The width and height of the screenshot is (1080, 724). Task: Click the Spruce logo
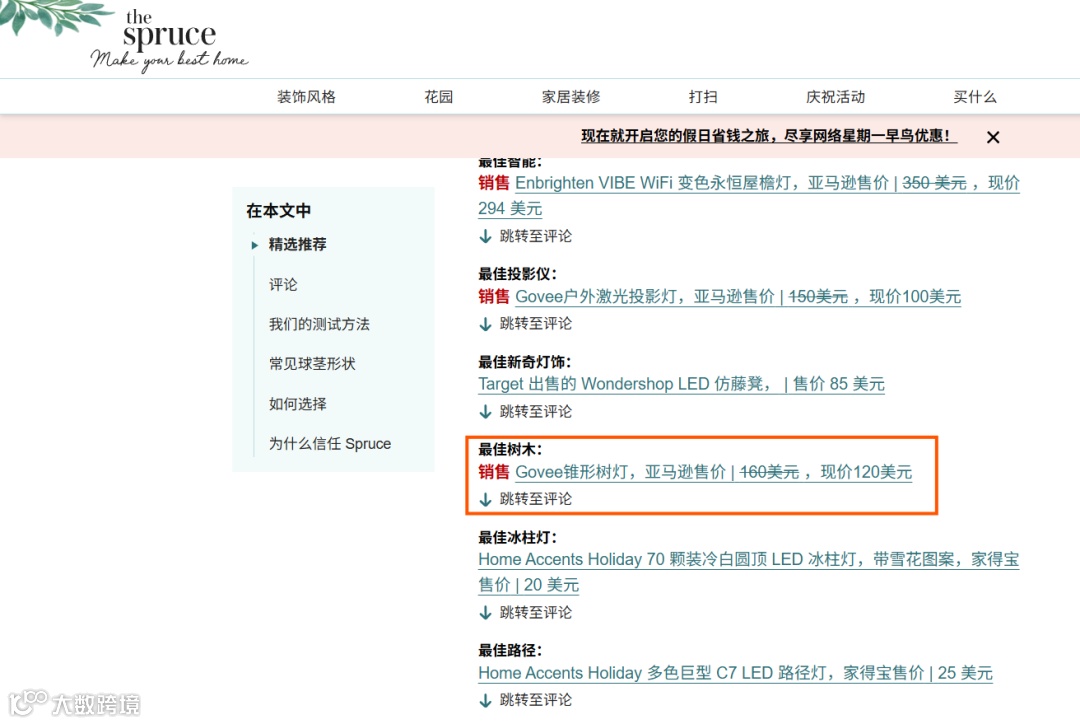(x=169, y=40)
